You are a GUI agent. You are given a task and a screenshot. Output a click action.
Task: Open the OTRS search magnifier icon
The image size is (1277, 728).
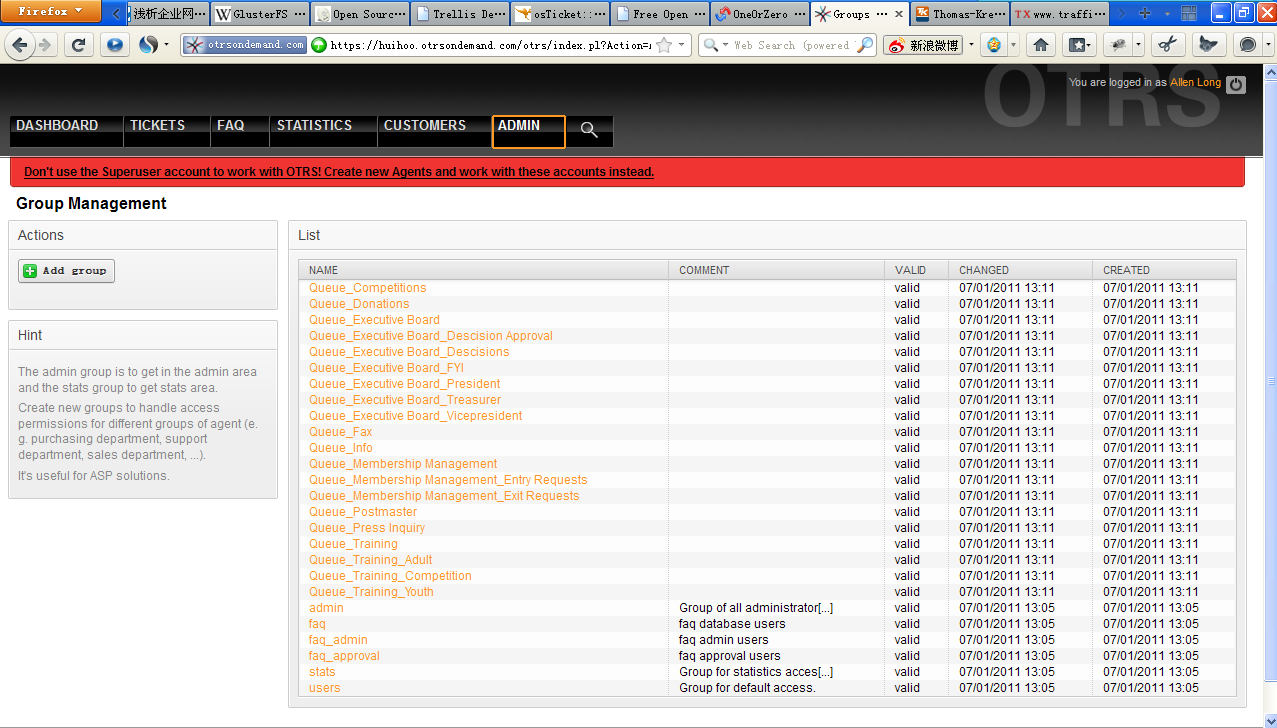[589, 130]
